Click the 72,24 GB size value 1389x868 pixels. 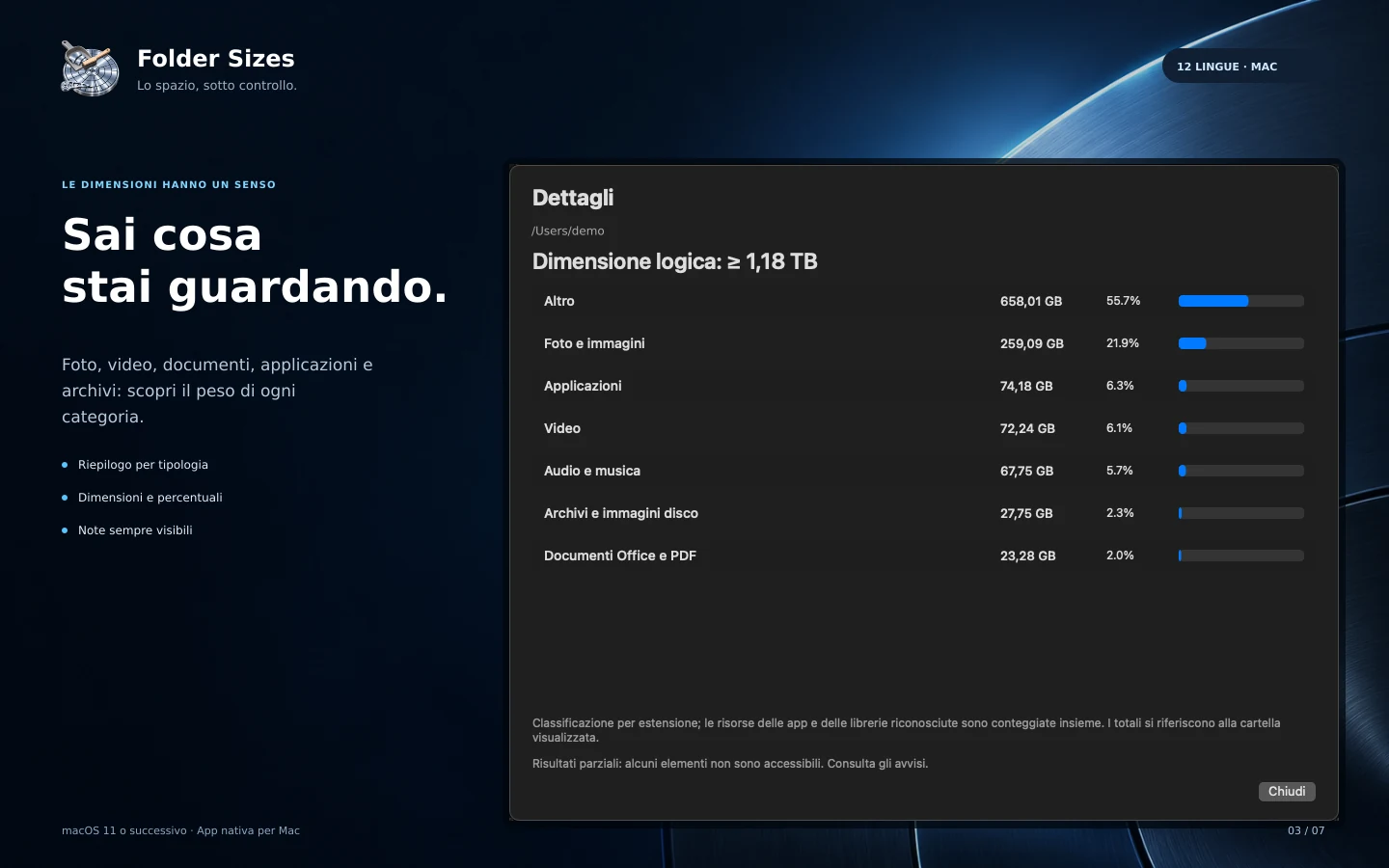[x=1027, y=428]
